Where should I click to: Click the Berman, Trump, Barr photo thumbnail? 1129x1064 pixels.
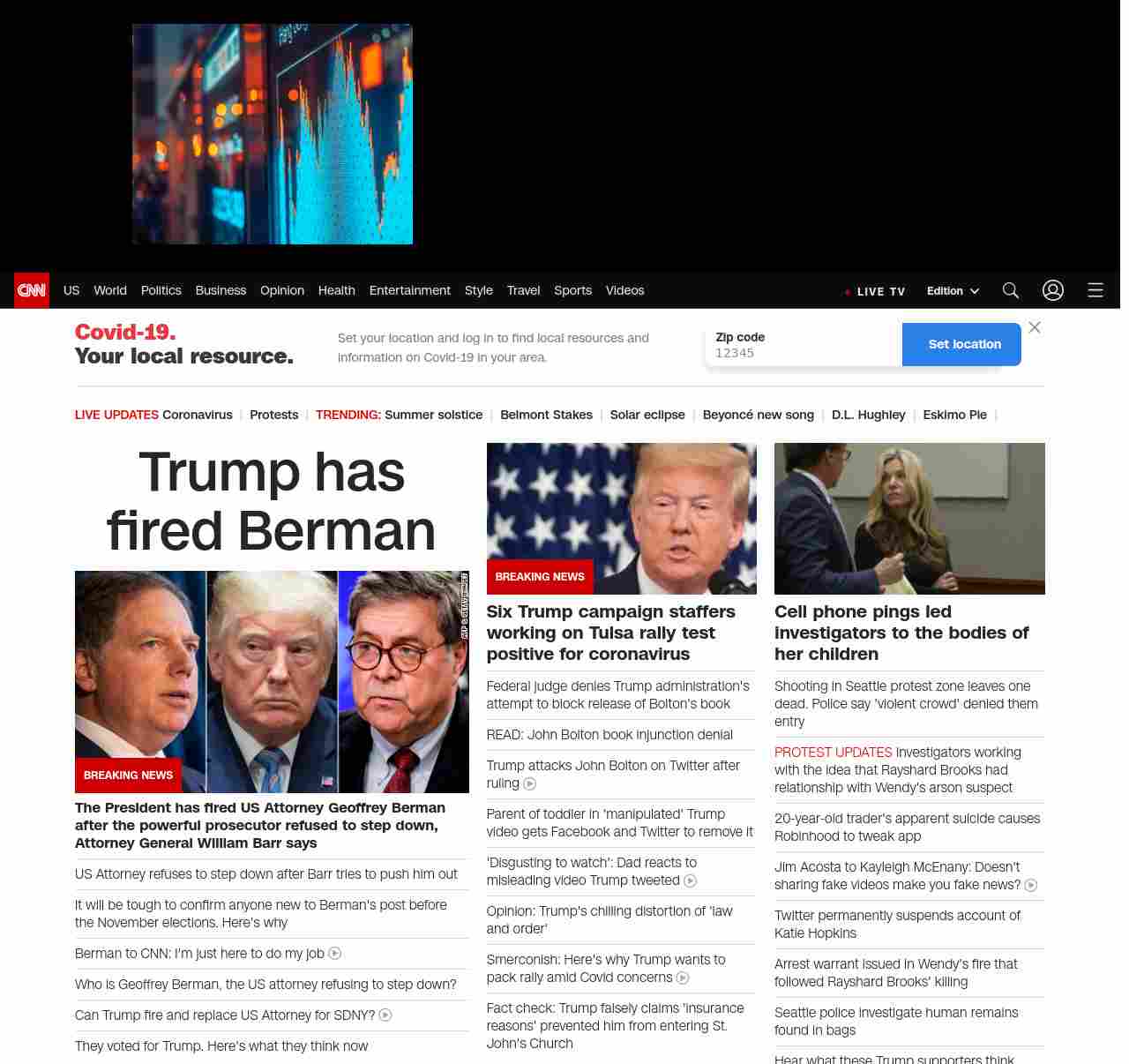coord(272,682)
